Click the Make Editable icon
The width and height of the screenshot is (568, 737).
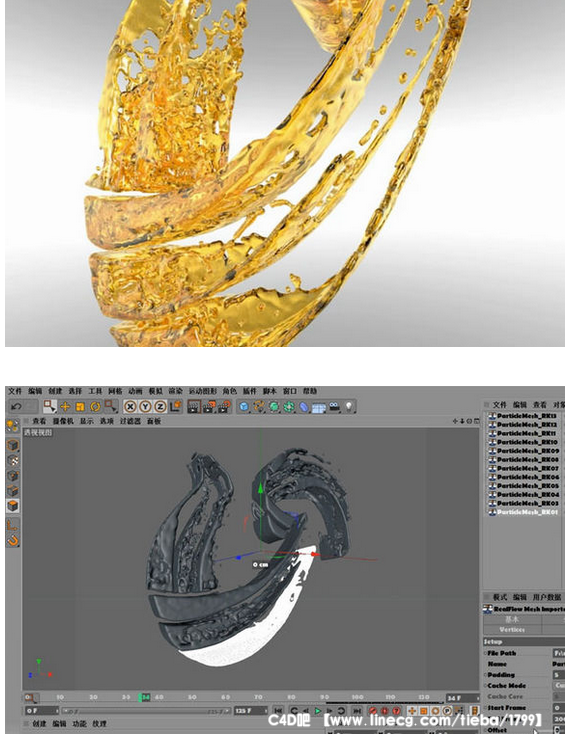pyautogui.click(x=13, y=426)
